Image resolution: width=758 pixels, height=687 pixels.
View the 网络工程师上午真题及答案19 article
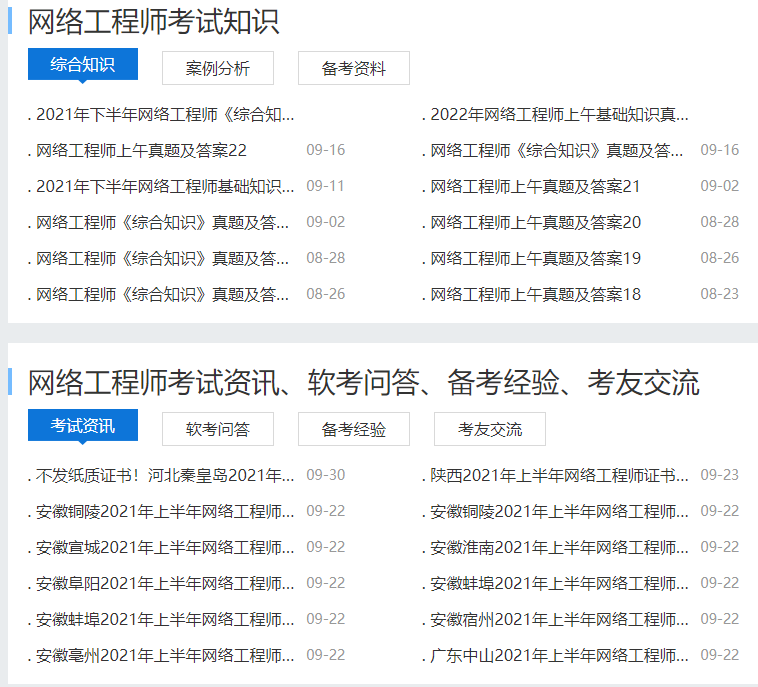(535, 259)
